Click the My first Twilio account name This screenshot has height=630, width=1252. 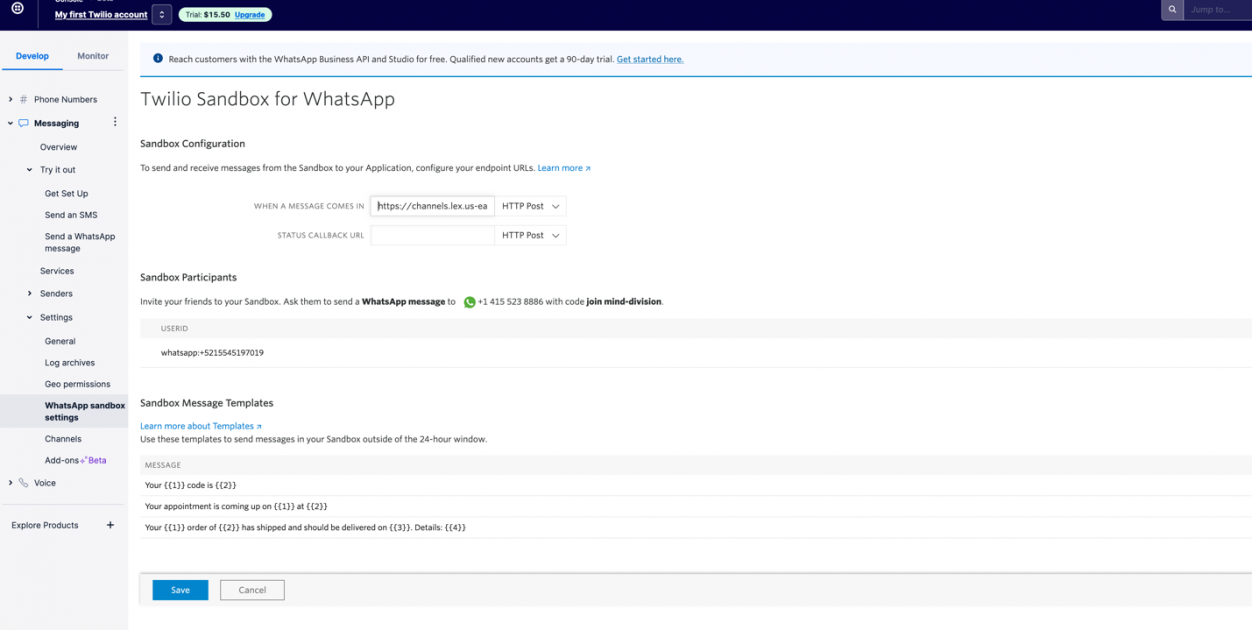[x=101, y=15]
